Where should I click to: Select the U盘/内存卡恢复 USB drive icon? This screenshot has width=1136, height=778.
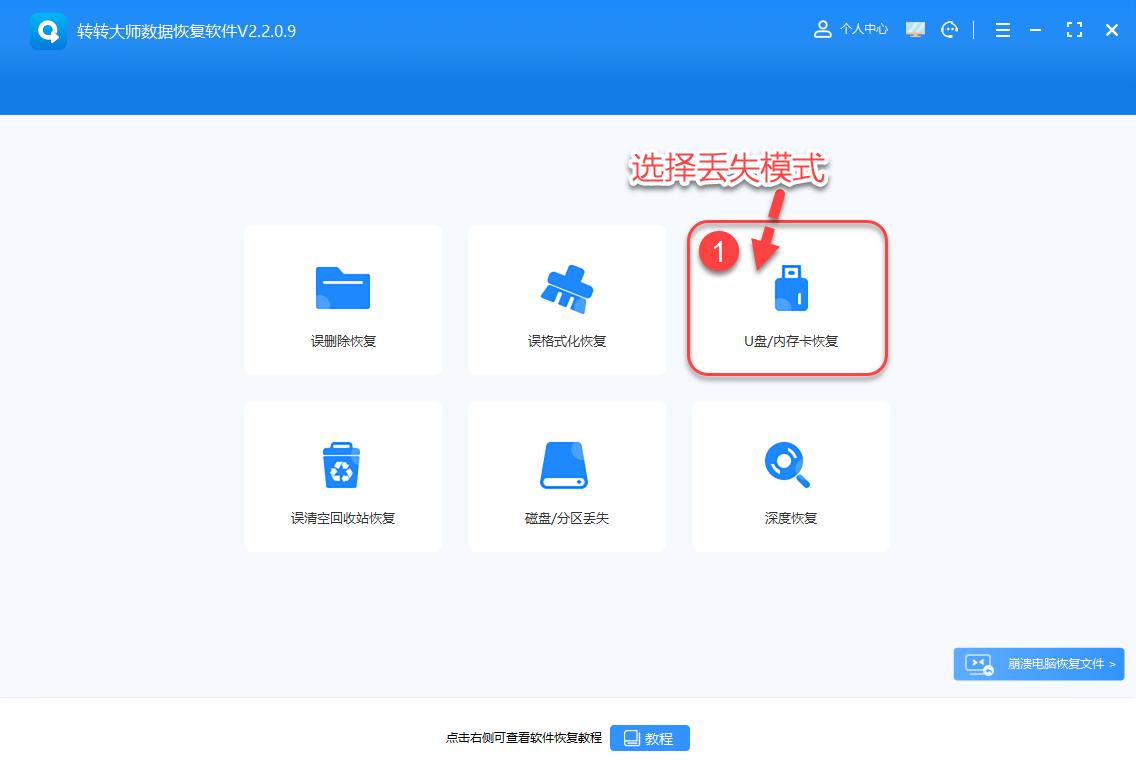click(790, 286)
